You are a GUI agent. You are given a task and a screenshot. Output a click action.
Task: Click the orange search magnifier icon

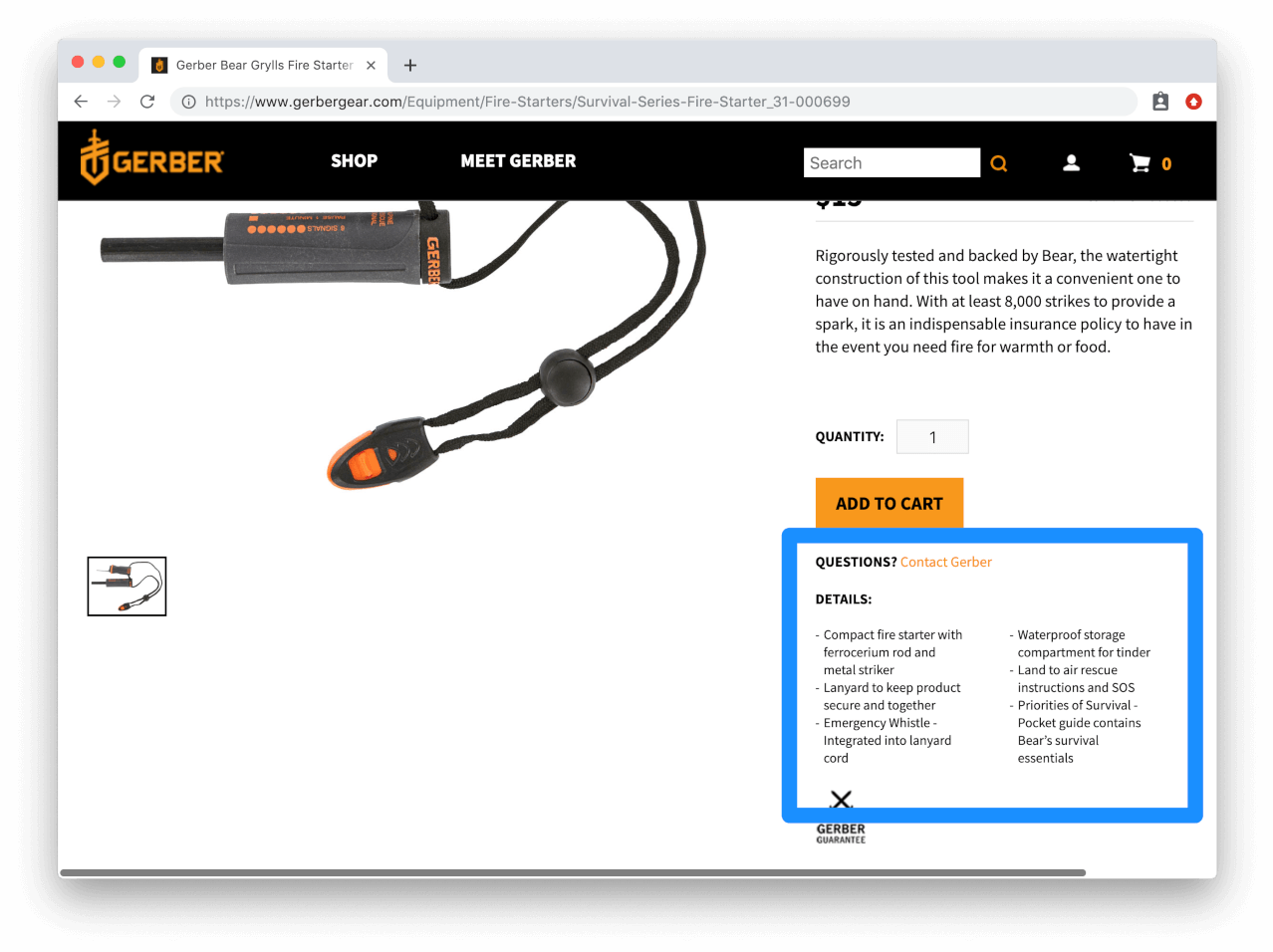coord(998,163)
